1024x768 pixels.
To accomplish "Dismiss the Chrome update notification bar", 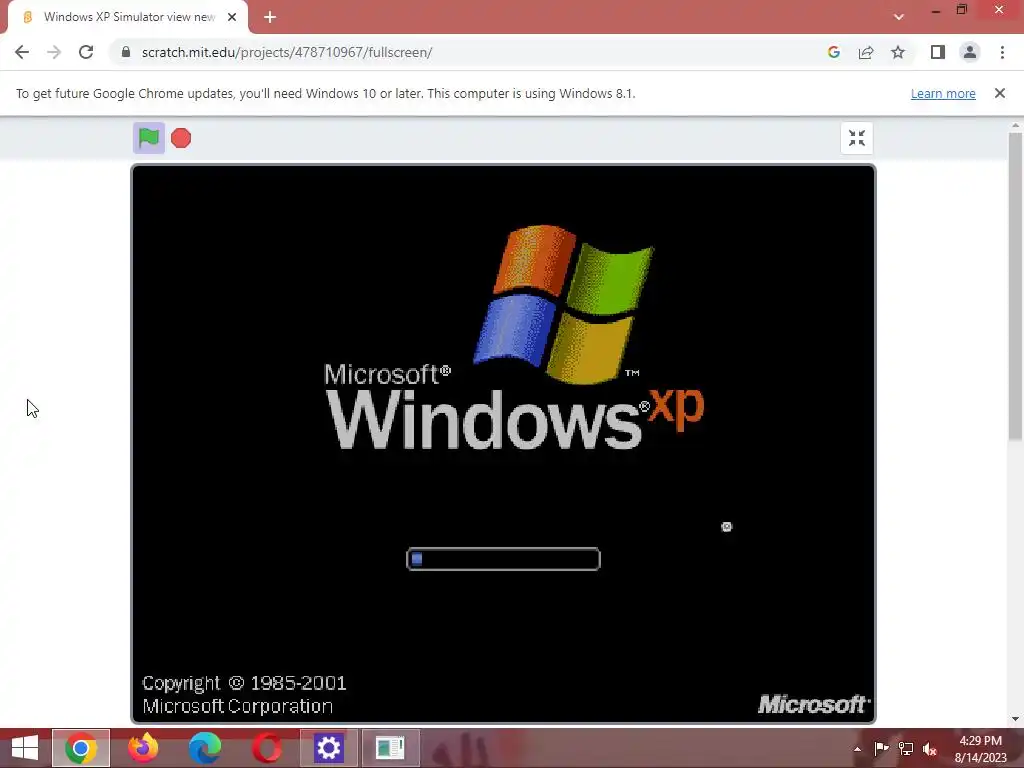I will pos(1000,93).
